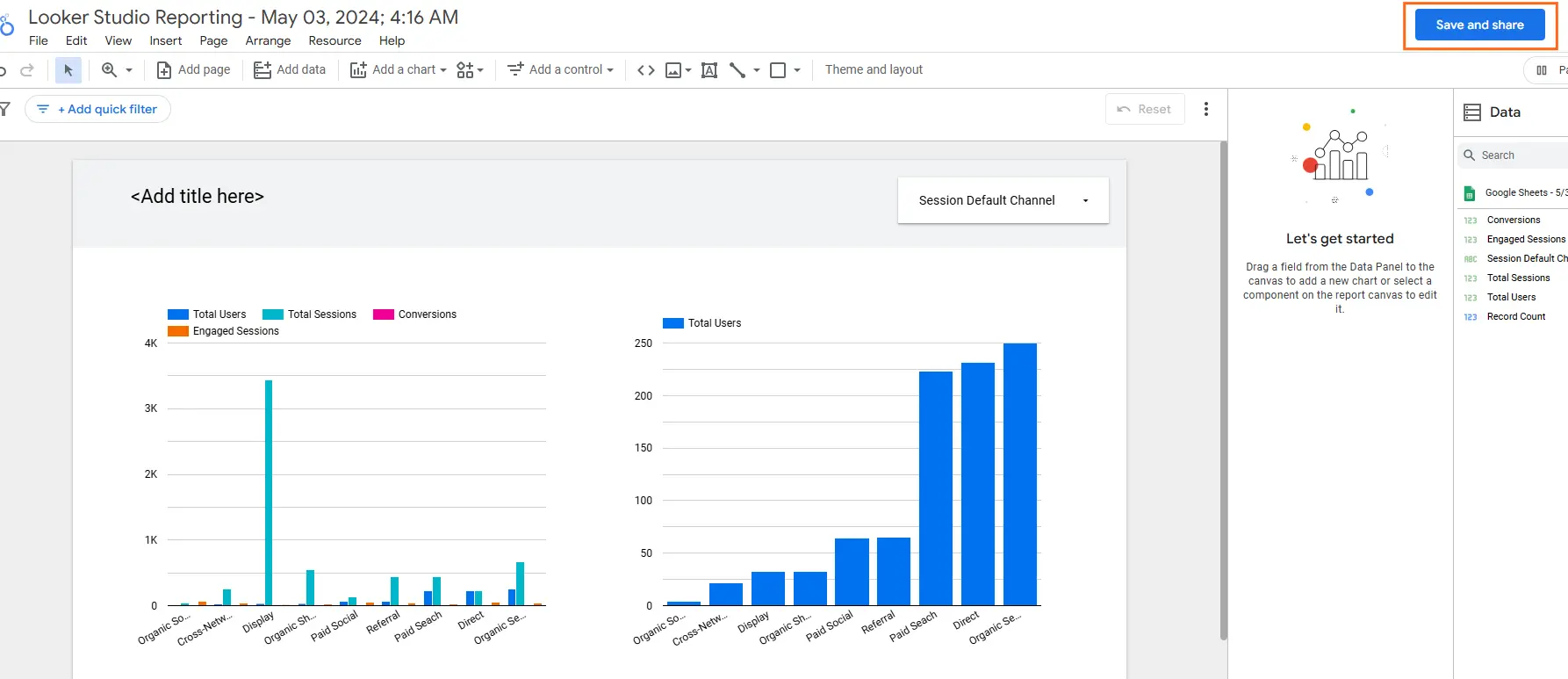Image resolution: width=1568 pixels, height=679 pixels.
Task: Click Total Users legend in right chart
Action: (702, 323)
